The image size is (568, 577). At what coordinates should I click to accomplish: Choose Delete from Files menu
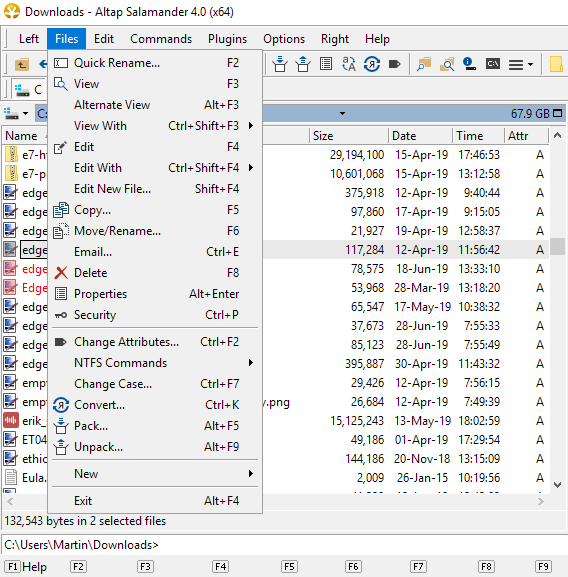click(155, 273)
